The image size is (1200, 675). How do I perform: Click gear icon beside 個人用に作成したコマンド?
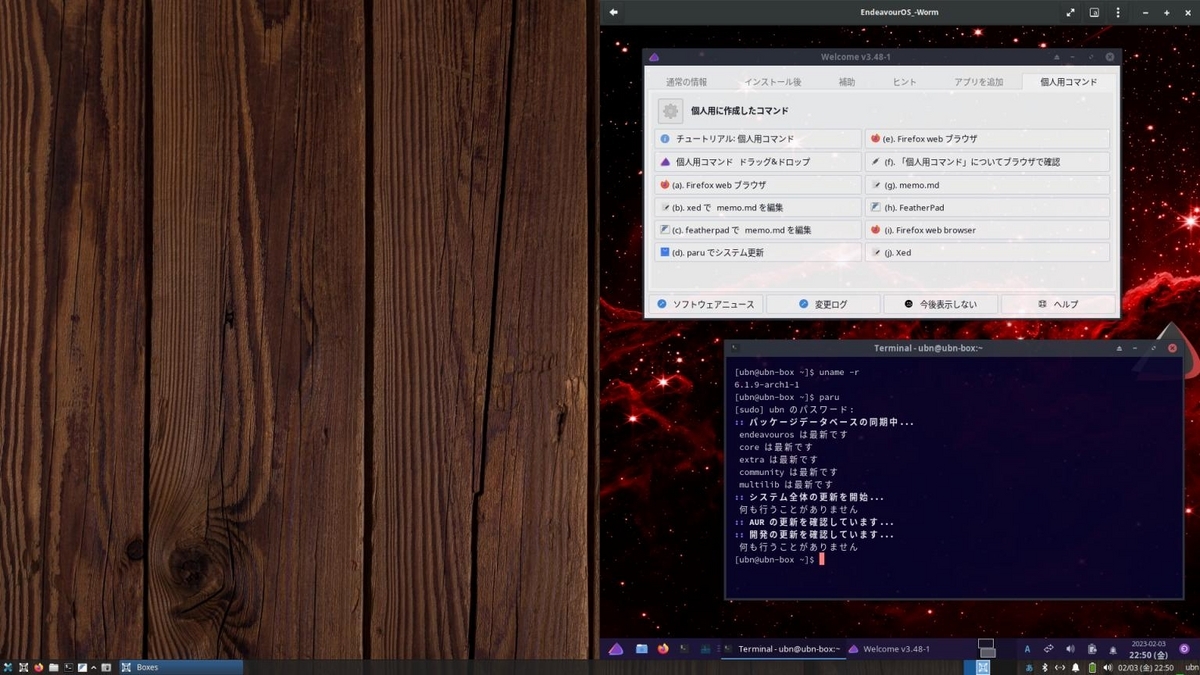tap(670, 111)
